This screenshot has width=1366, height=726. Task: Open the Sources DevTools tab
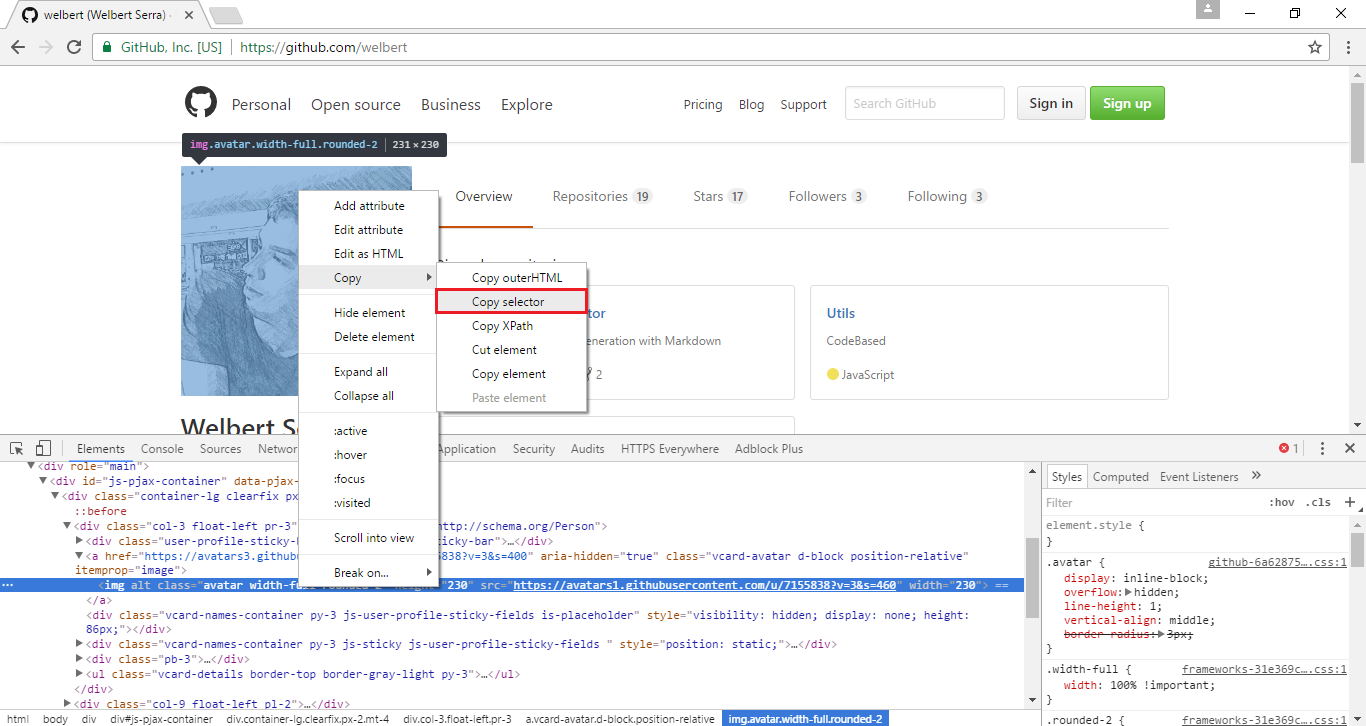[x=220, y=449]
